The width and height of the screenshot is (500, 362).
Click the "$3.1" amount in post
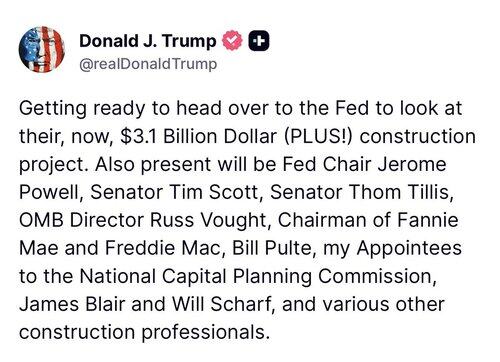(138, 136)
